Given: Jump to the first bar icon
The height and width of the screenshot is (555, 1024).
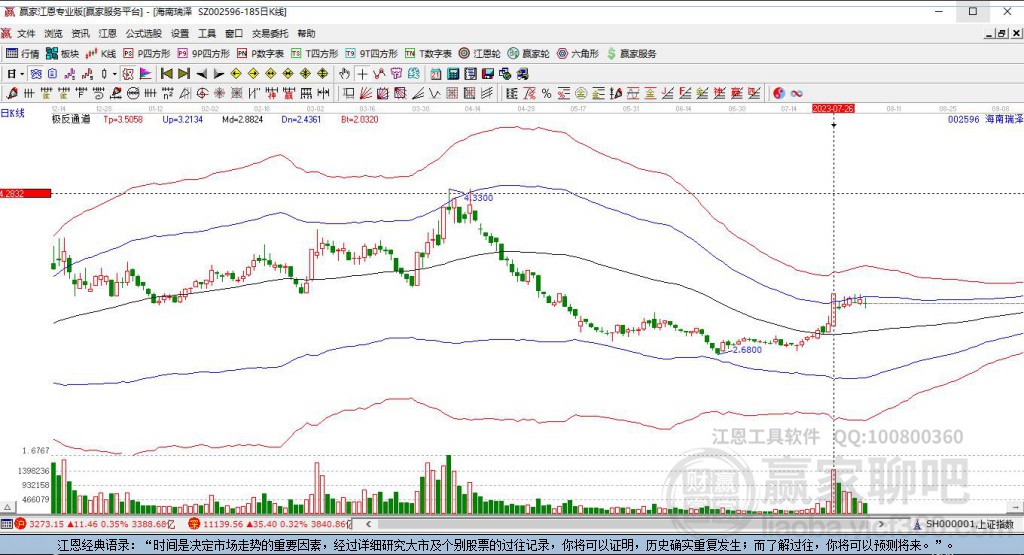Looking at the screenshot, I should tap(167, 74).
